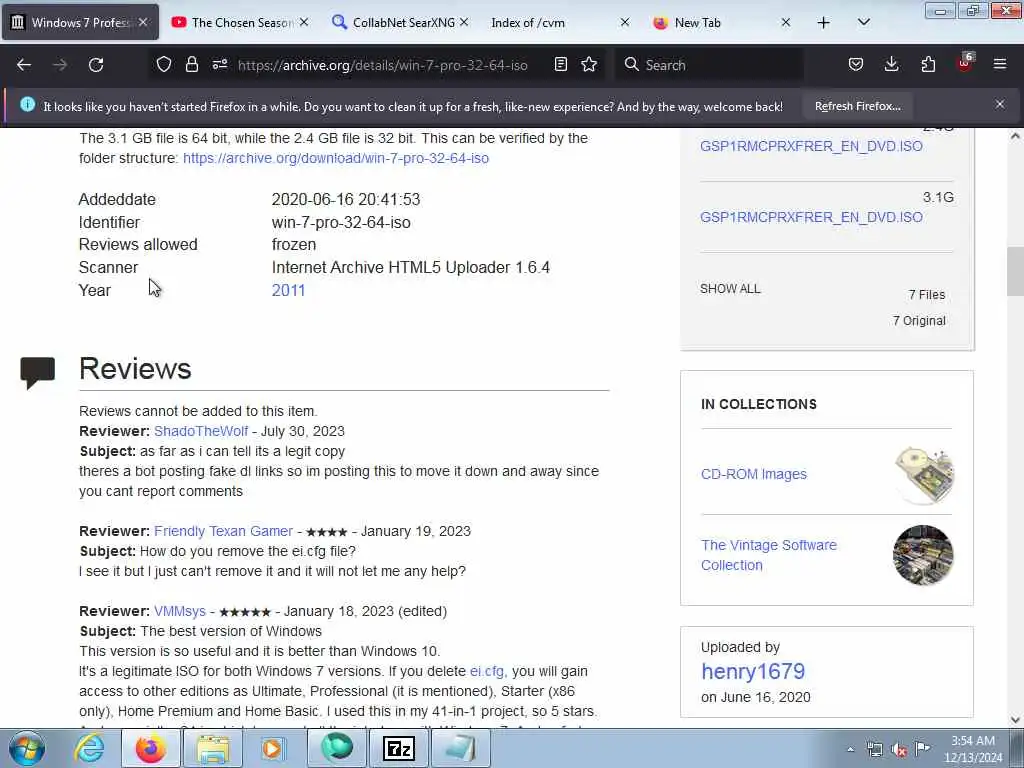This screenshot has height=768, width=1024.
Task: Open the archive.org download folder link
Action: [x=336, y=158]
